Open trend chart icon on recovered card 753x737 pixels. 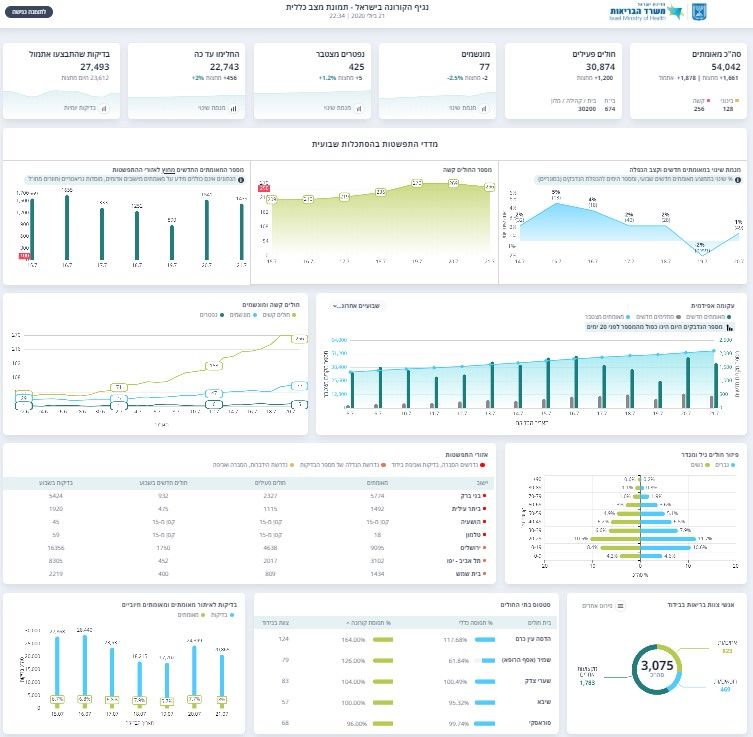click(x=233, y=109)
